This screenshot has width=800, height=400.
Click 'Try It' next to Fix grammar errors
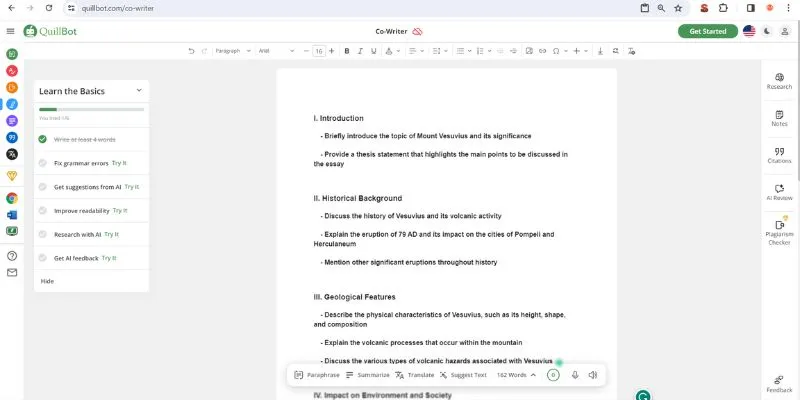click(x=119, y=163)
